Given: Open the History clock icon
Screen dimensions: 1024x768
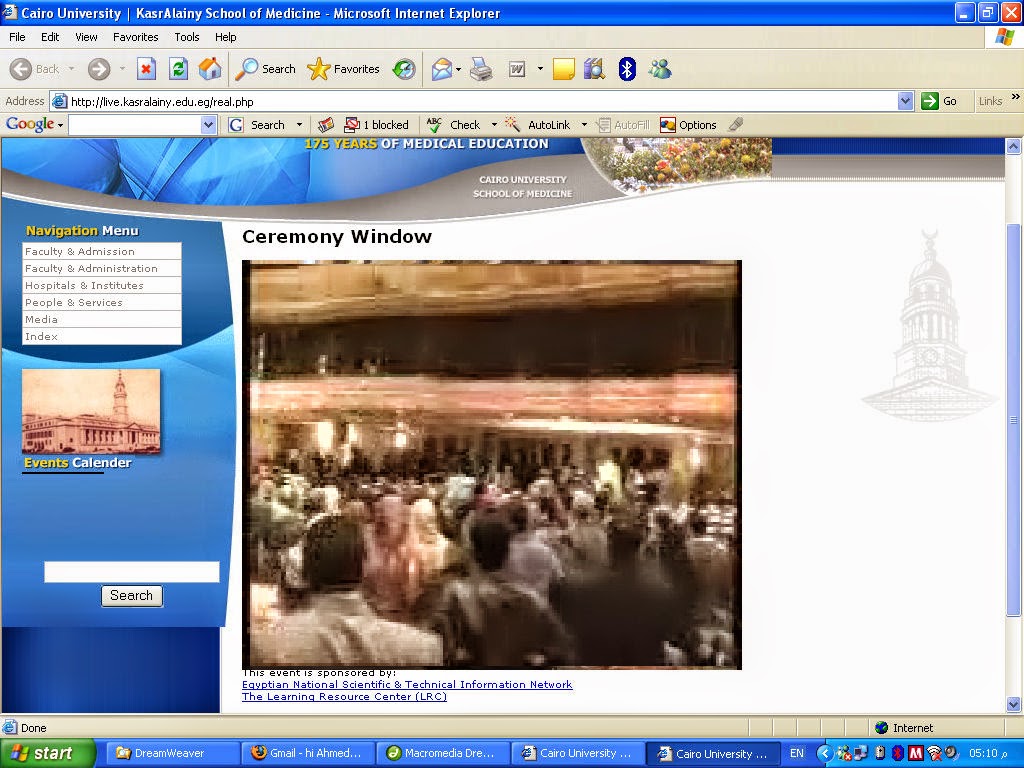Looking at the screenshot, I should coord(404,69).
